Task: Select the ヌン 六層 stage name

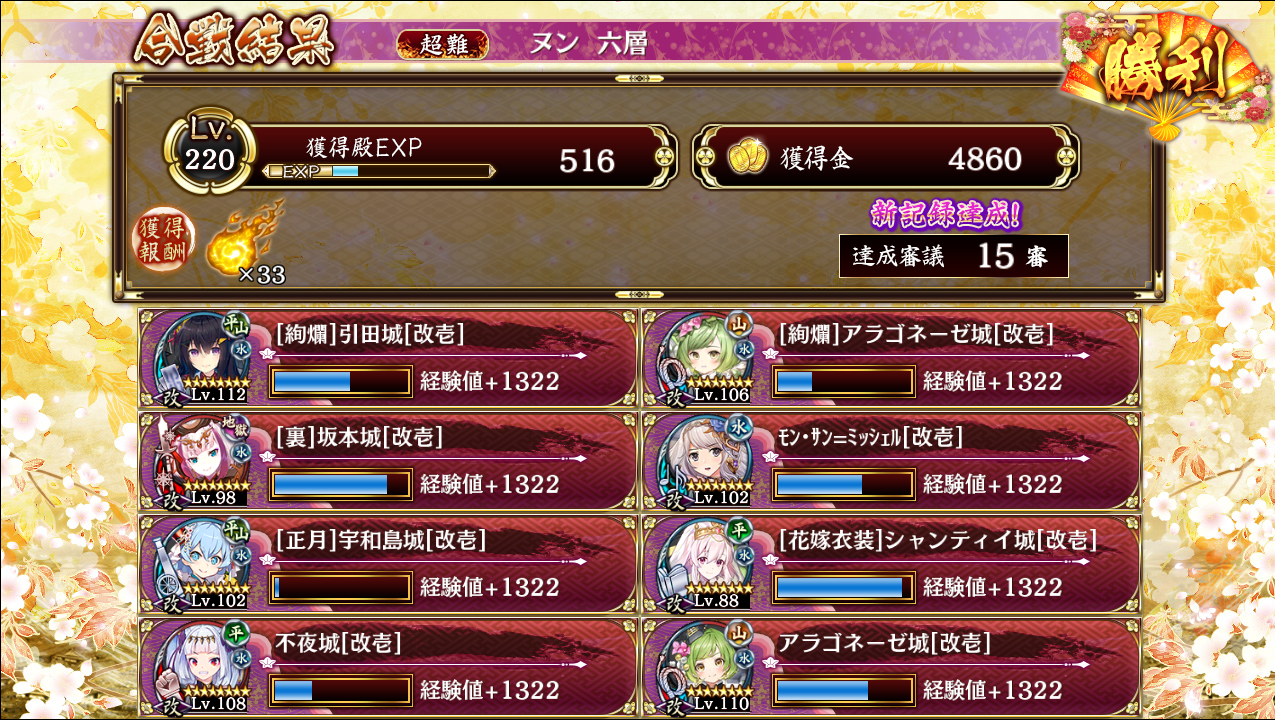Action: (590, 43)
